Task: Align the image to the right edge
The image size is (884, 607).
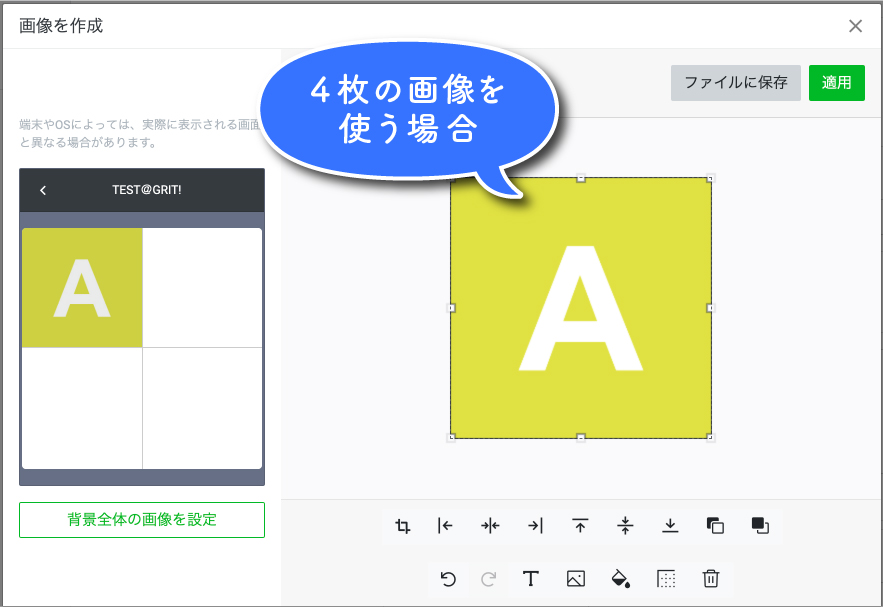Action: 535,526
